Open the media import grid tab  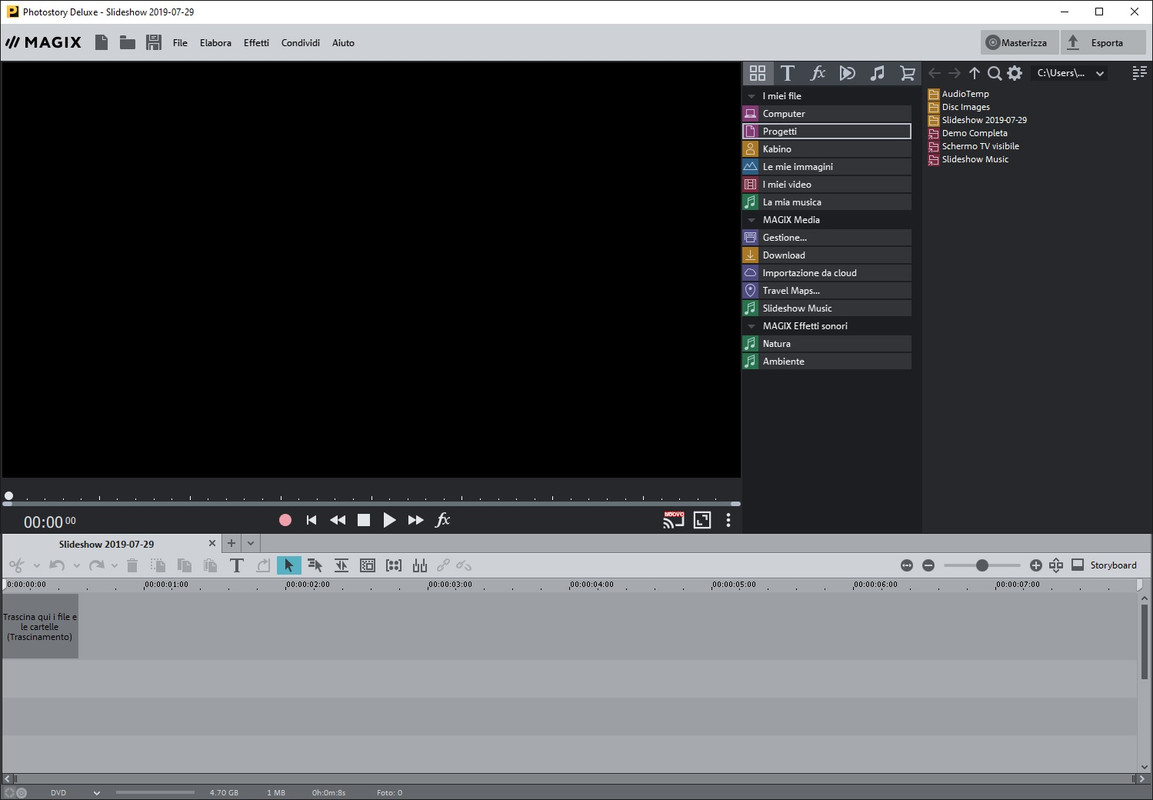click(x=757, y=73)
